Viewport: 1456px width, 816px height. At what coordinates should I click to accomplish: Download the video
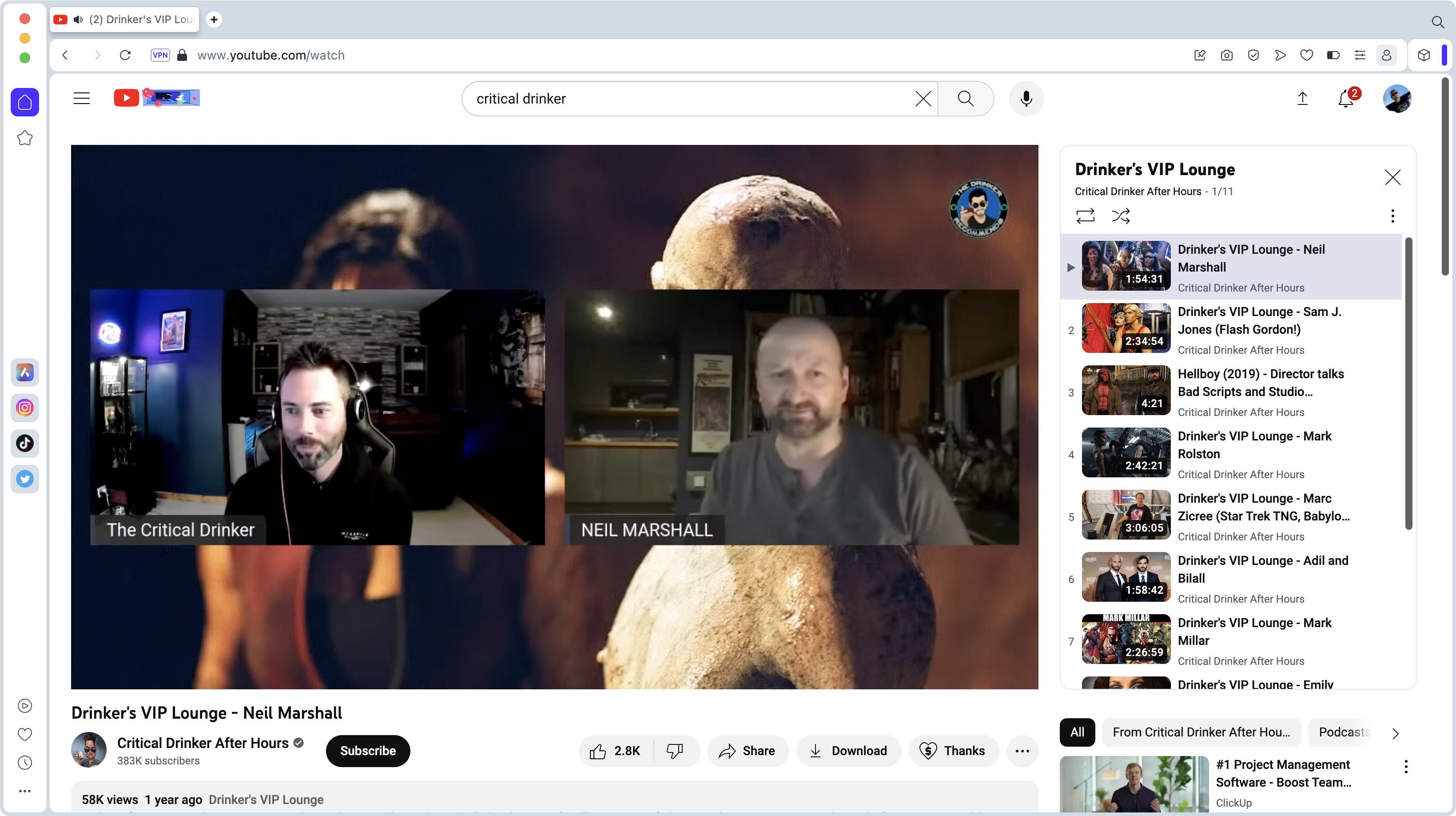[x=848, y=751]
